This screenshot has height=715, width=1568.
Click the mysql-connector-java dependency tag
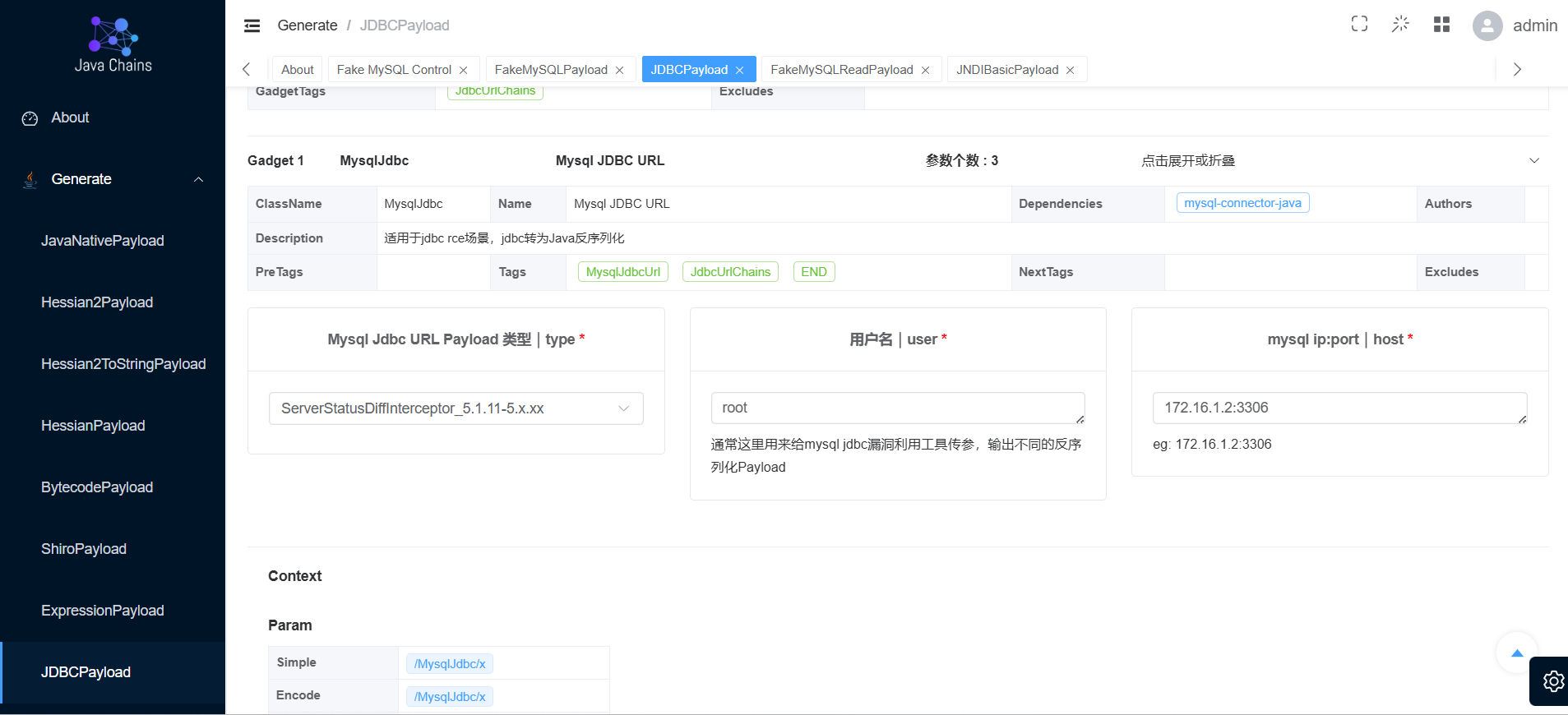coord(1242,203)
